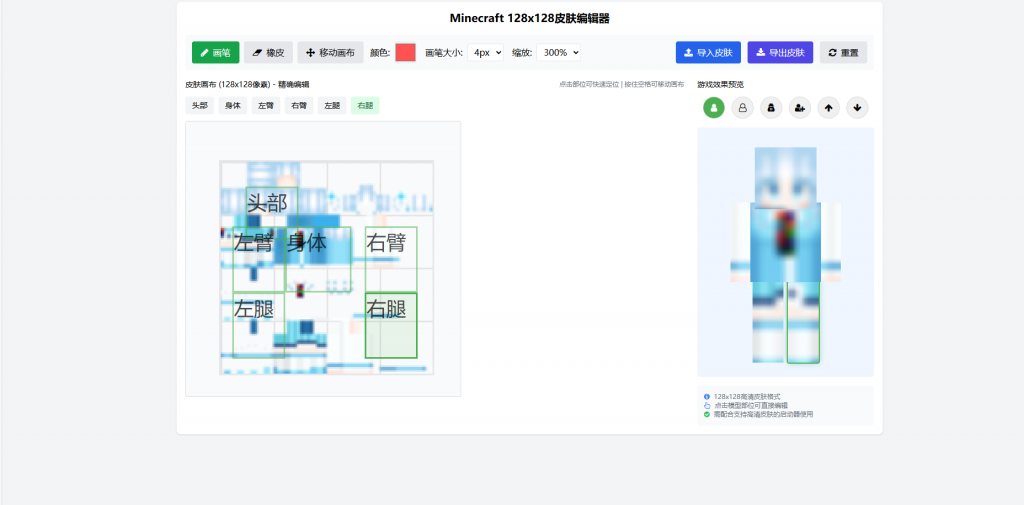
Task: Select the 画笔 brush tool
Action: pyautogui.click(x=216, y=52)
